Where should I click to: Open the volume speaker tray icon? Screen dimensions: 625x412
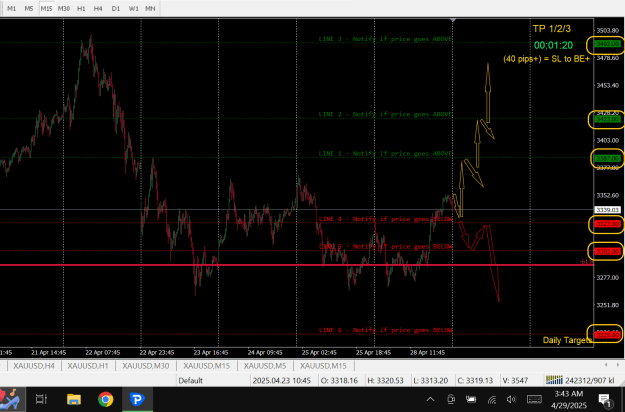point(511,399)
